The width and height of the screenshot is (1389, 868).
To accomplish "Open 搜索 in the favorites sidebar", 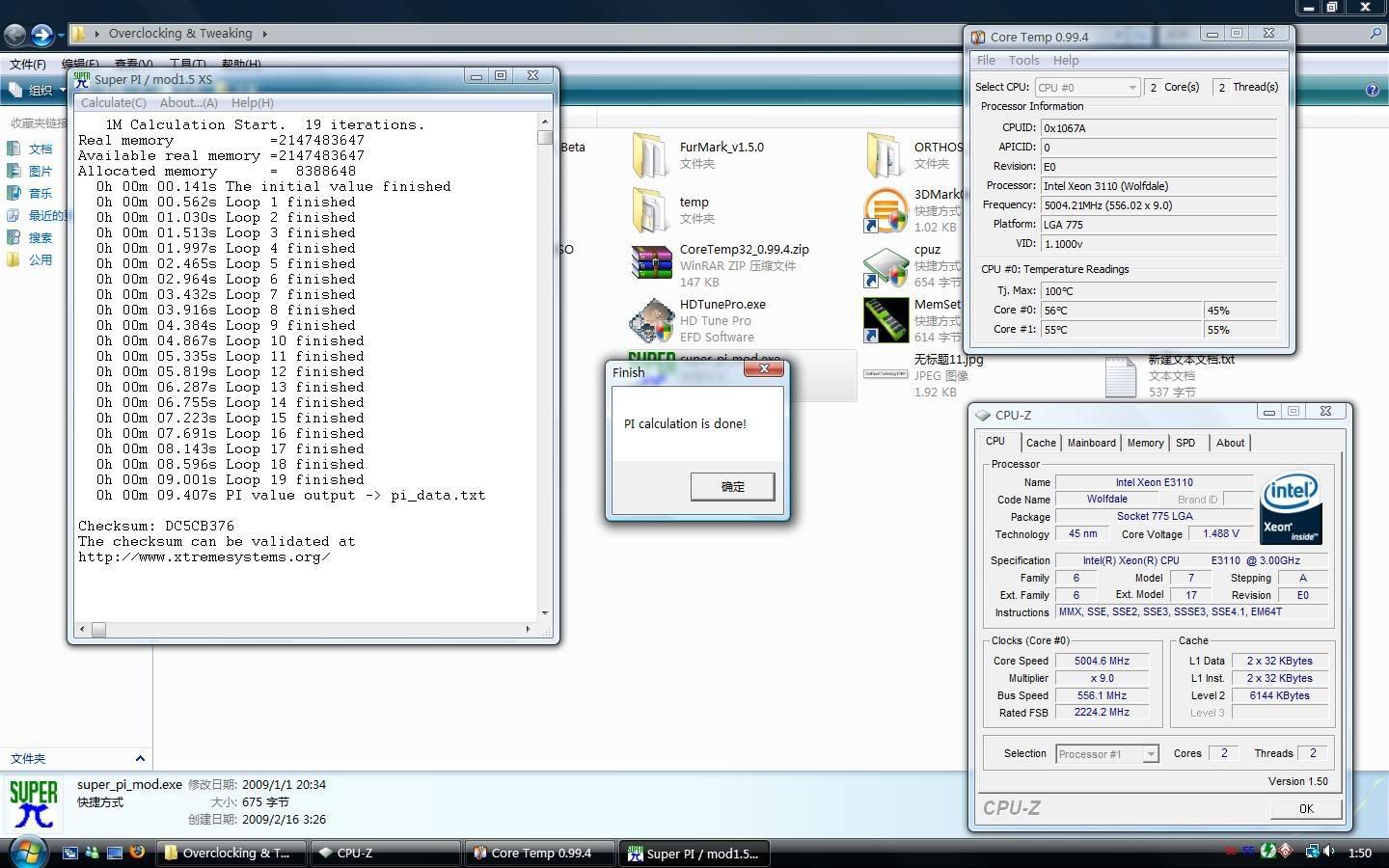I will (40, 237).
